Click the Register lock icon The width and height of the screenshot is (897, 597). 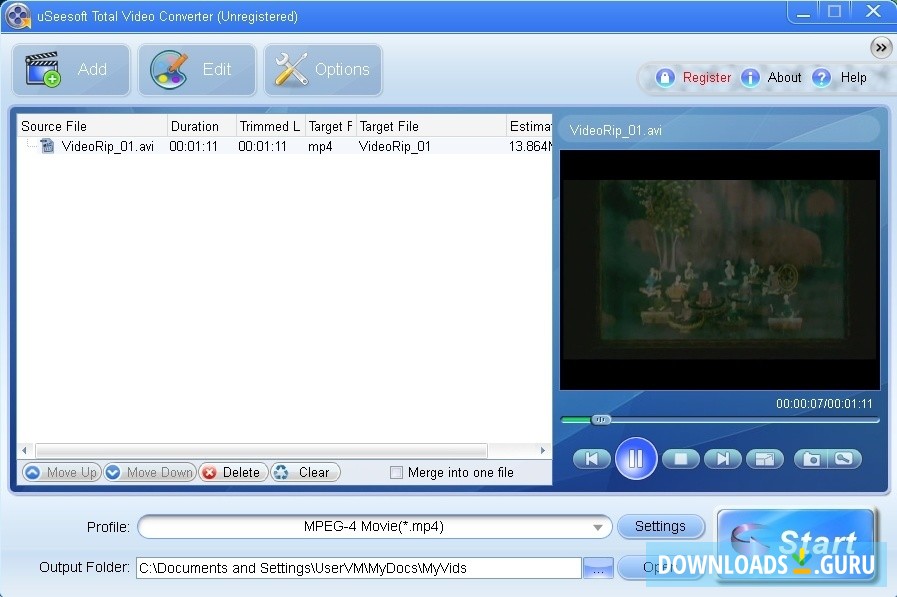pos(665,77)
